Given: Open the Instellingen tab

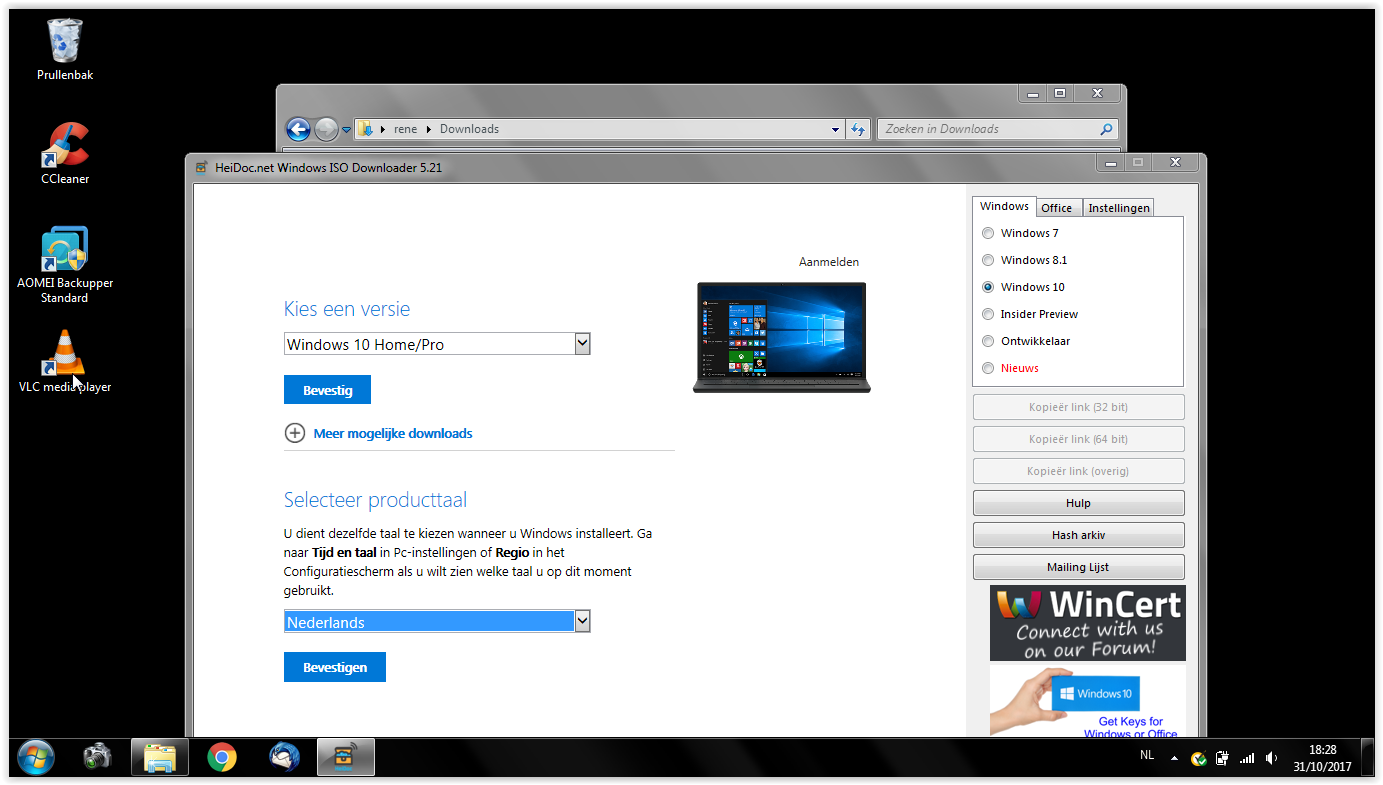Looking at the screenshot, I should [x=1119, y=208].
